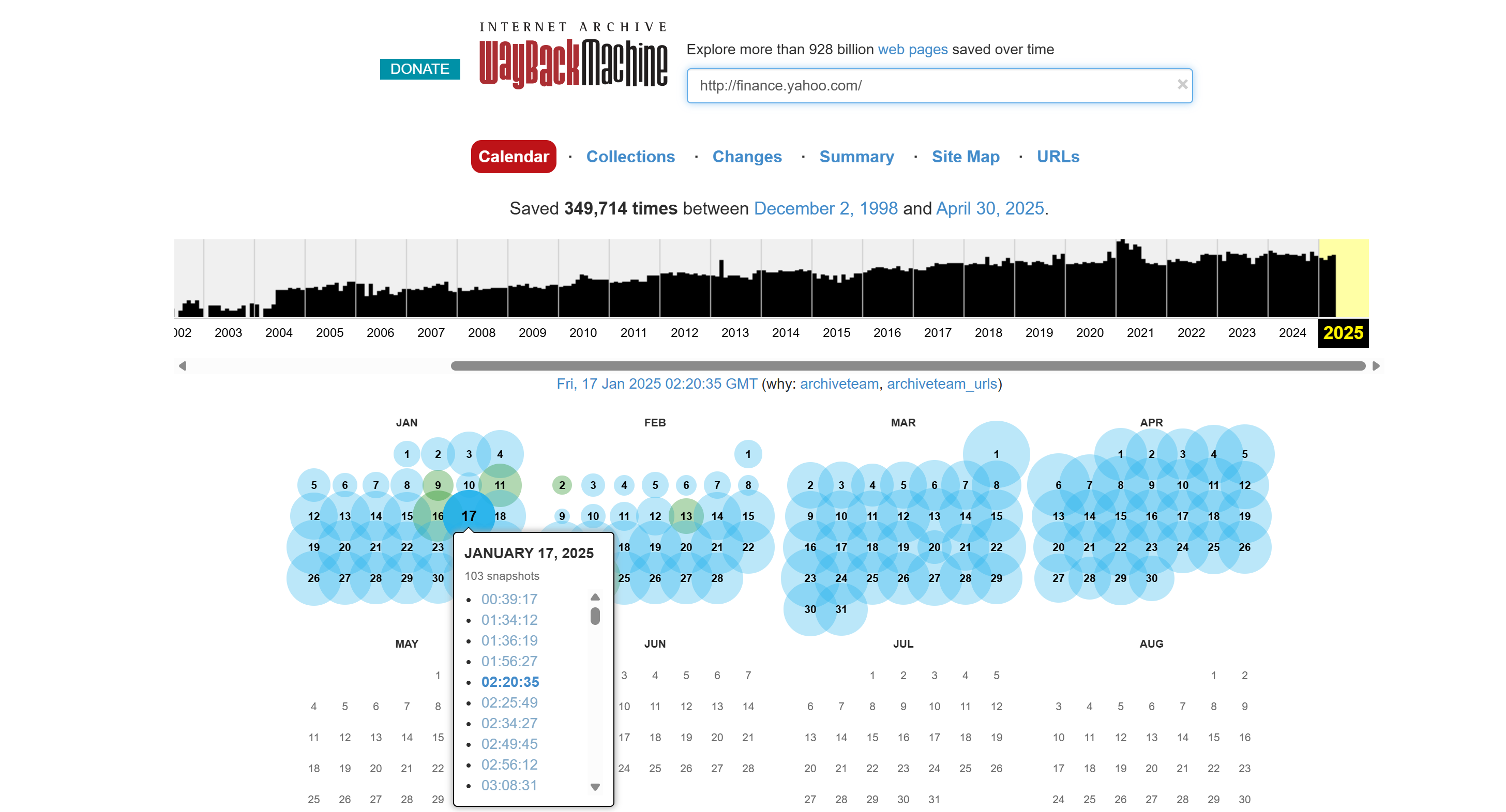Open the Summary view
The image size is (1506, 812).
856,157
